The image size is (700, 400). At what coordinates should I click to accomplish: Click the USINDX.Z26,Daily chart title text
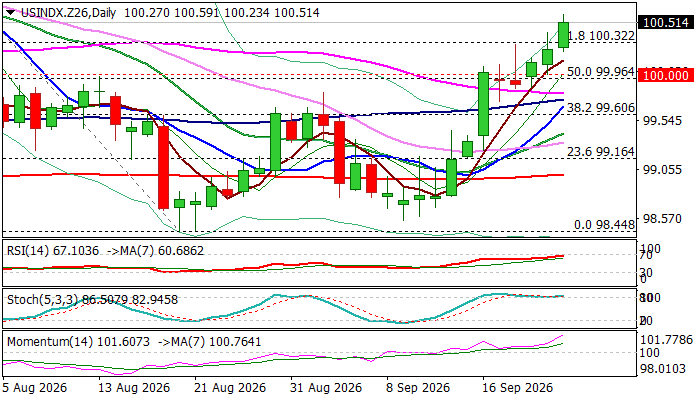pos(68,12)
